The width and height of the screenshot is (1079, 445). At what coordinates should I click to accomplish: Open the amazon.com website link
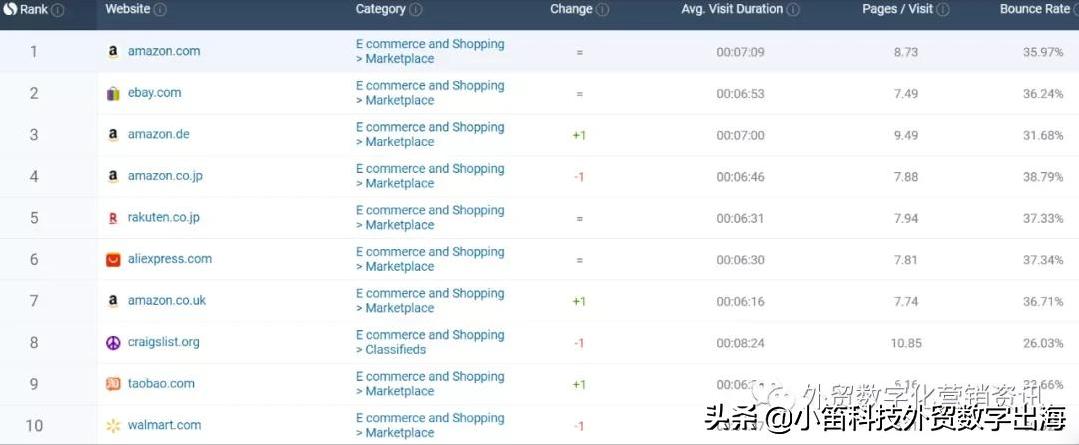point(164,51)
